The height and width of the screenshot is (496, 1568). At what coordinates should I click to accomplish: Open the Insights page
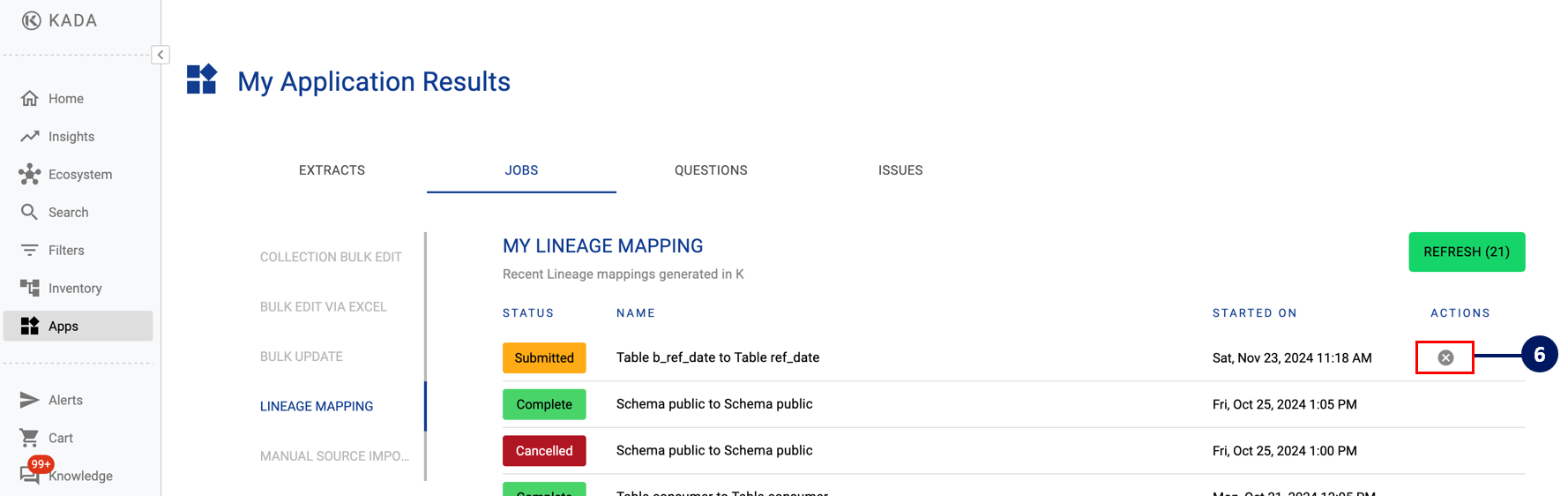pos(71,137)
